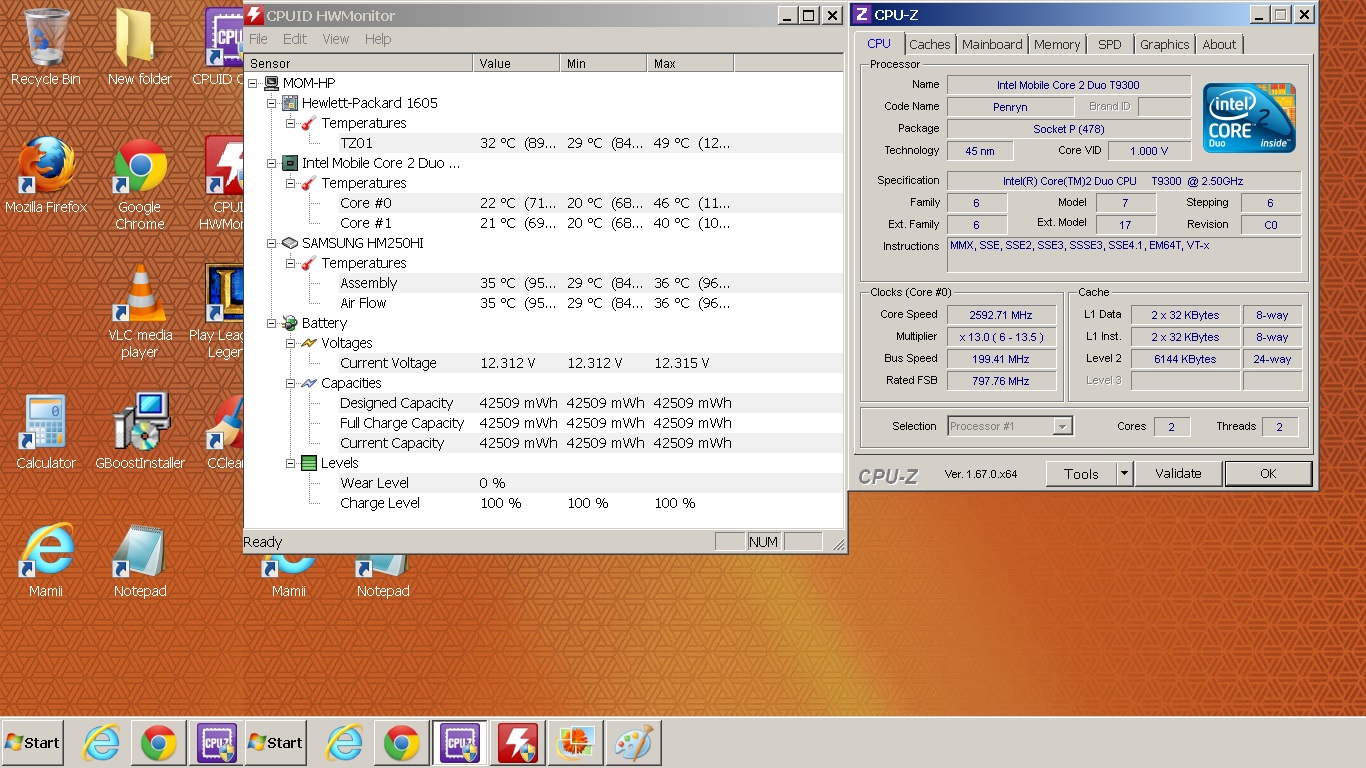Open the View menu in HWMonitor
1366x768 pixels.
335,39
